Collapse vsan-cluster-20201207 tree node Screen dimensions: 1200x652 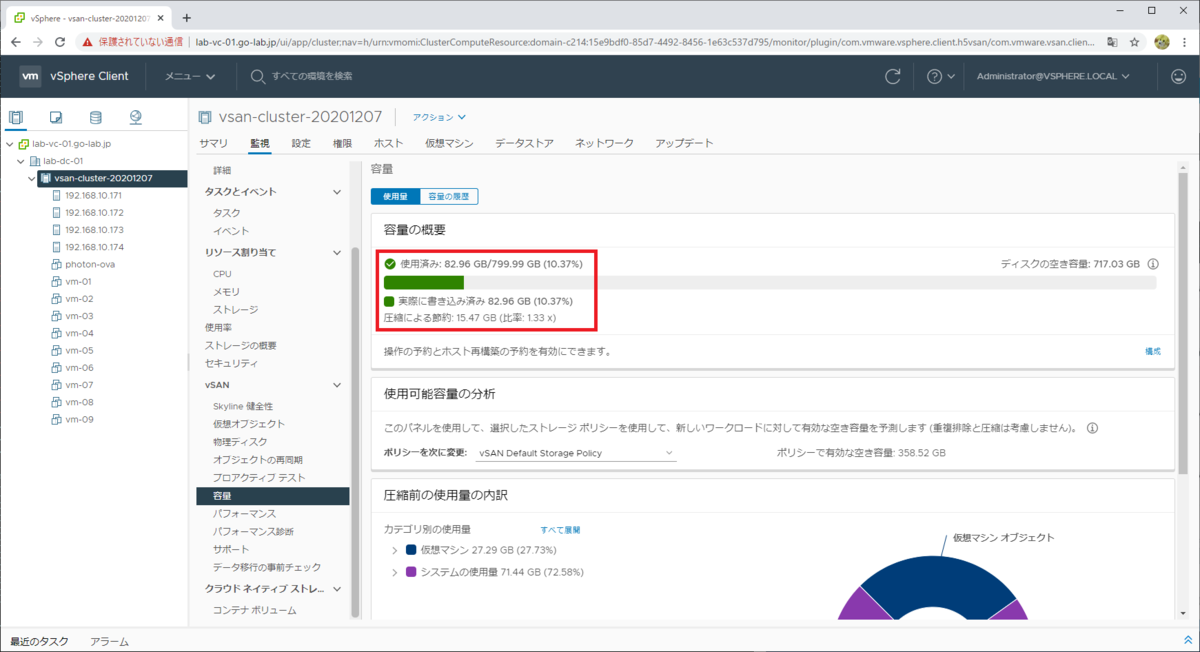[x=32, y=178]
